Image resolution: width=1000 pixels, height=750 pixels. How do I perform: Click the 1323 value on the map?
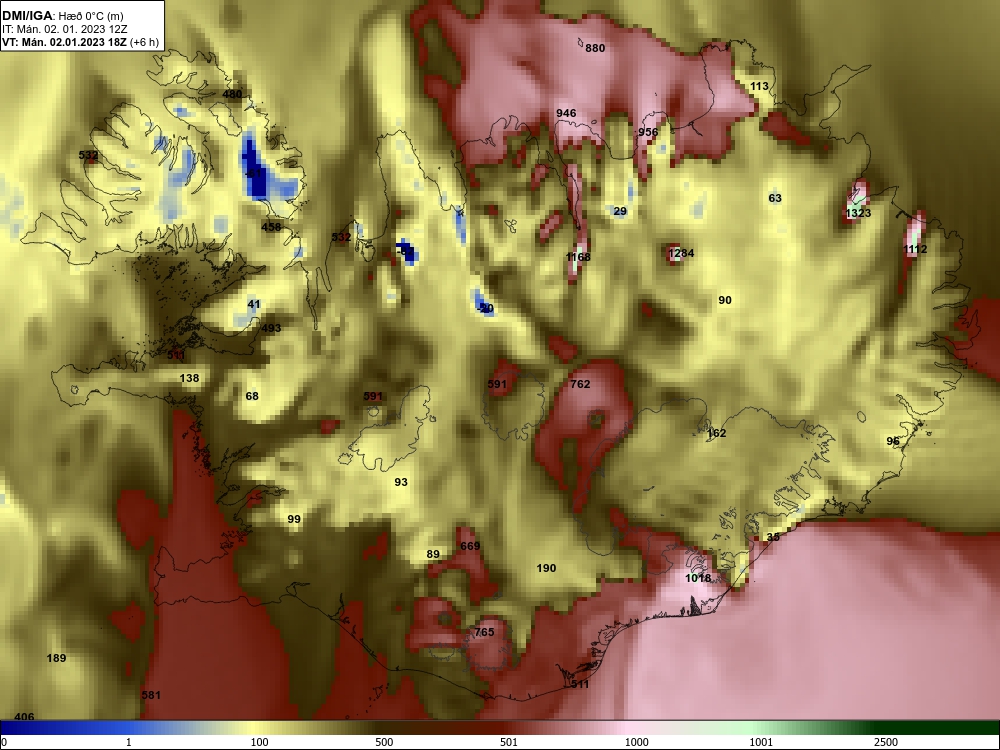coord(858,213)
